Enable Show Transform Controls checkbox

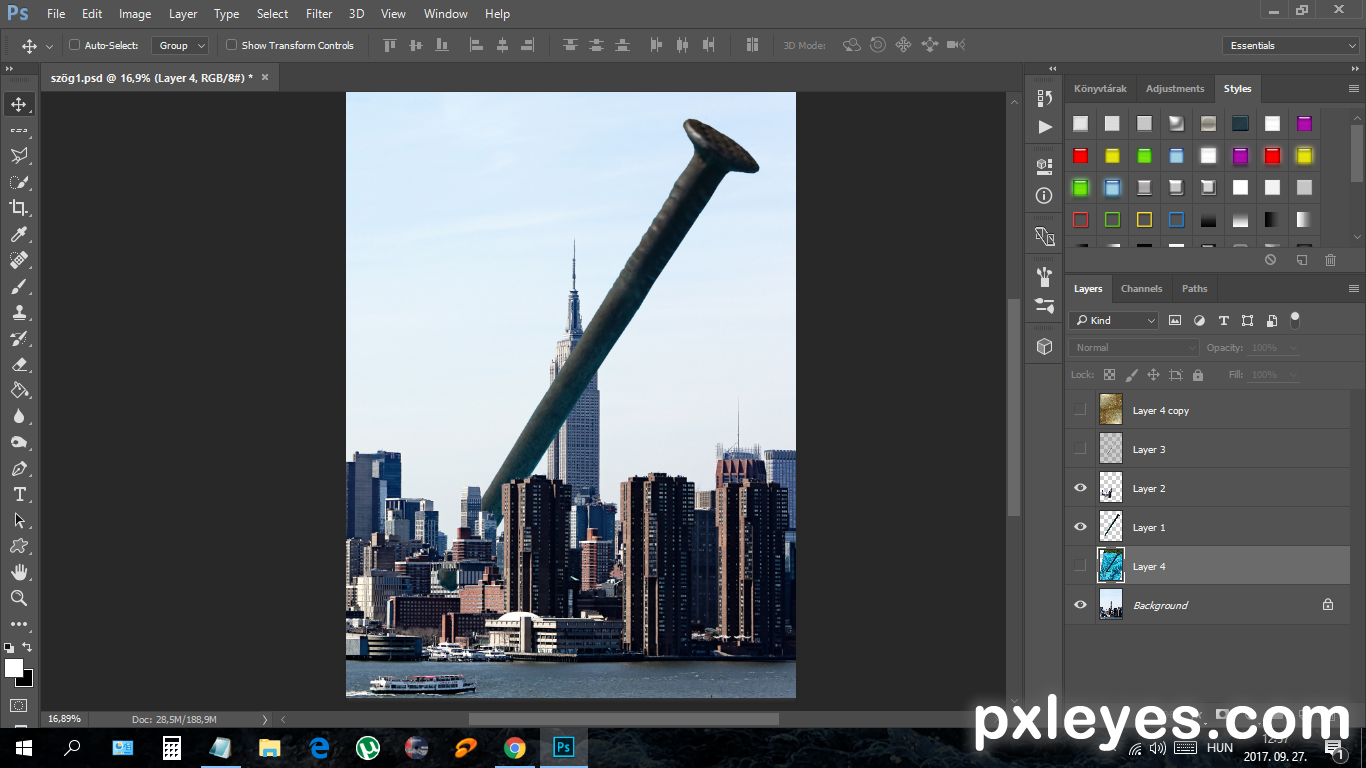(231, 45)
